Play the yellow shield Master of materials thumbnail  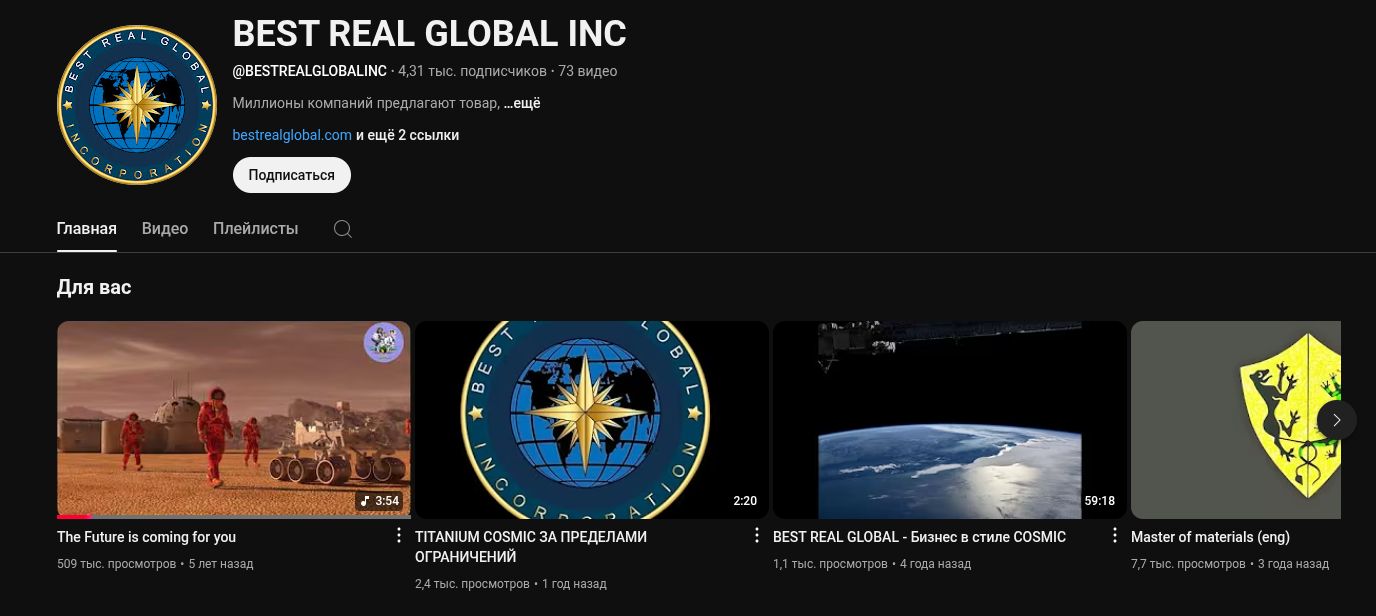(x=1236, y=420)
